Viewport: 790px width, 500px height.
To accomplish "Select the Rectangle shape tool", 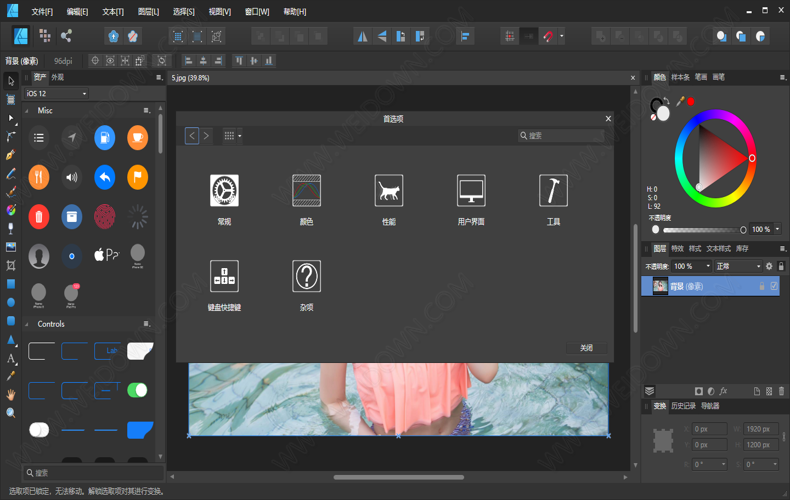I will 11,284.
